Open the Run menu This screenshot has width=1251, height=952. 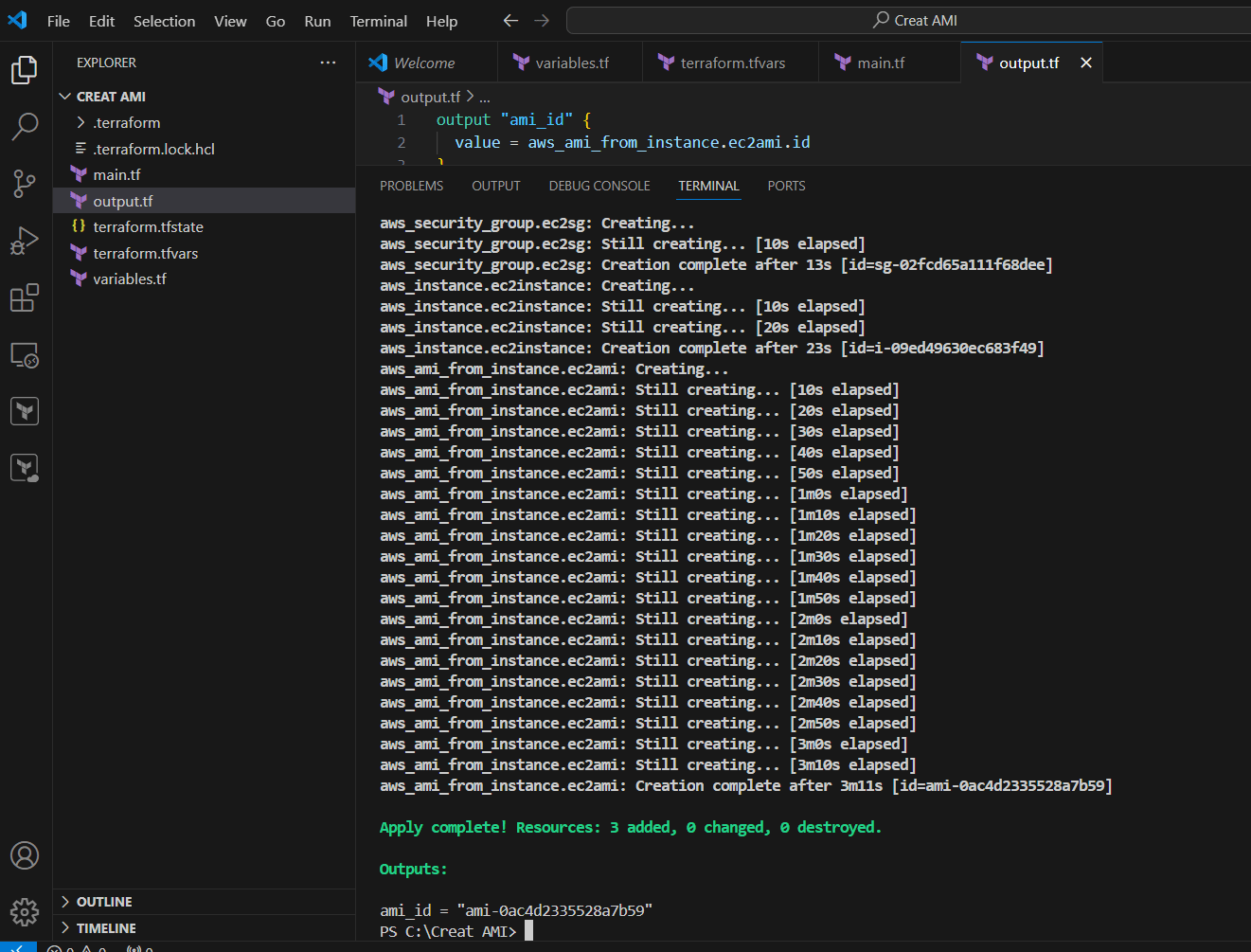click(317, 21)
